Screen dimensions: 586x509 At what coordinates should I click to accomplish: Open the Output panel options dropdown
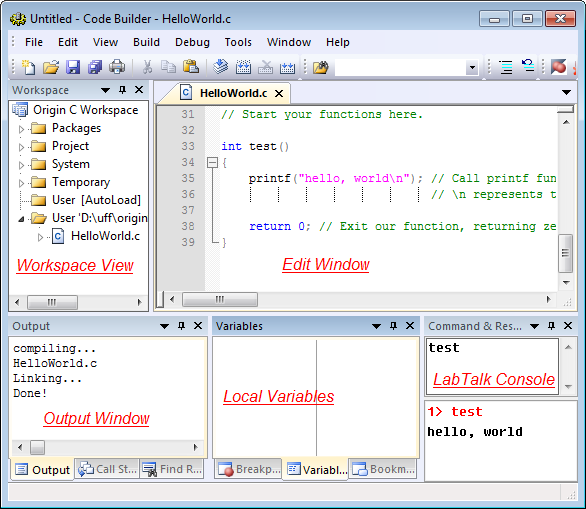(164, 326)
